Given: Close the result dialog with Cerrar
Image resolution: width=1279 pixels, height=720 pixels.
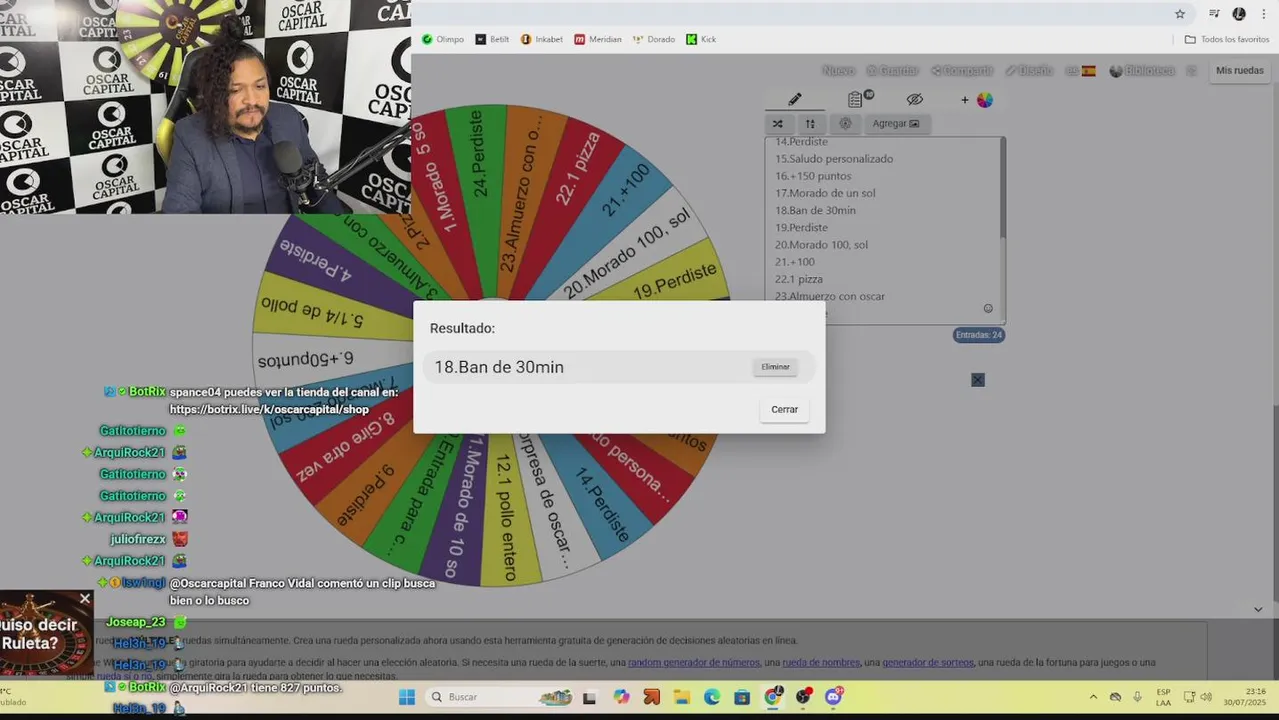Looking at the screenshot, I should [784, 409].
